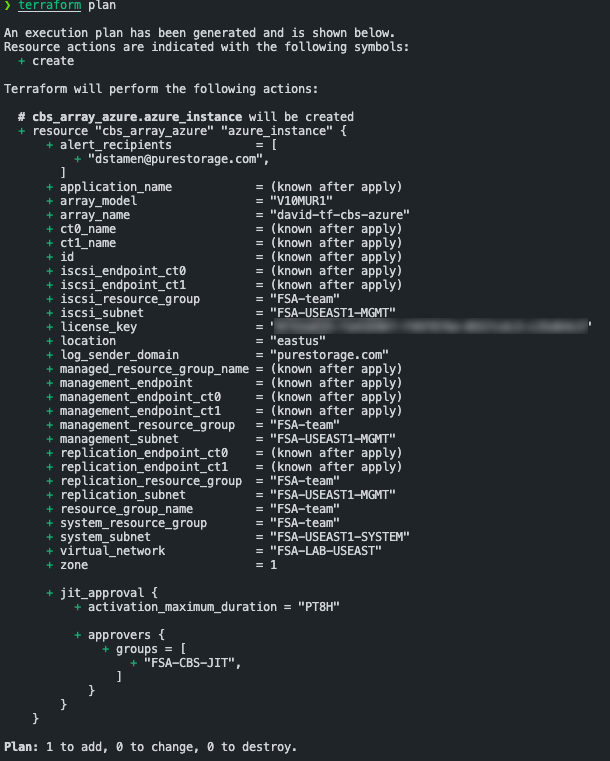Click the blurred license_key value
The height and width of the screenshot is (761, 610).
pos(430,326)
